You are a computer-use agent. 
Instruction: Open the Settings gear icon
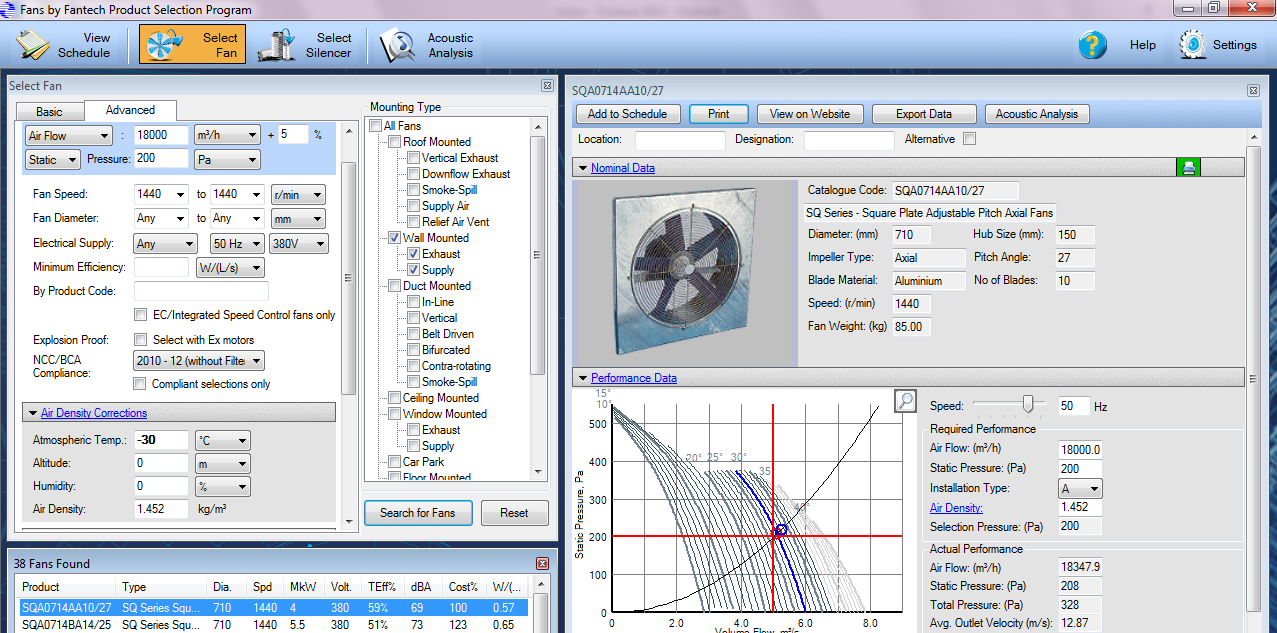click(x=1193, y=45)
